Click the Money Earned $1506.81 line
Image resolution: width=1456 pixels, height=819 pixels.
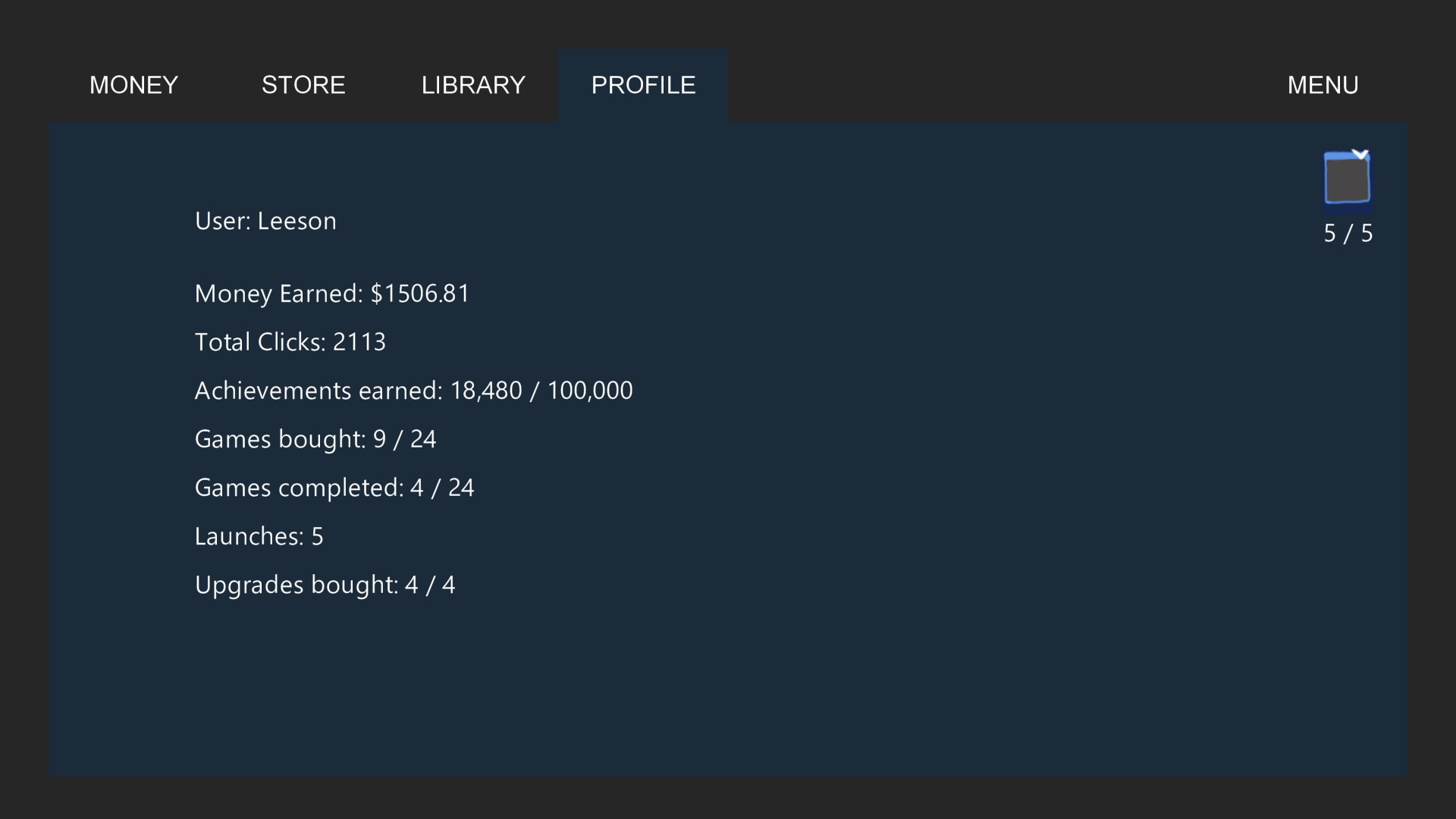(331, 293)
